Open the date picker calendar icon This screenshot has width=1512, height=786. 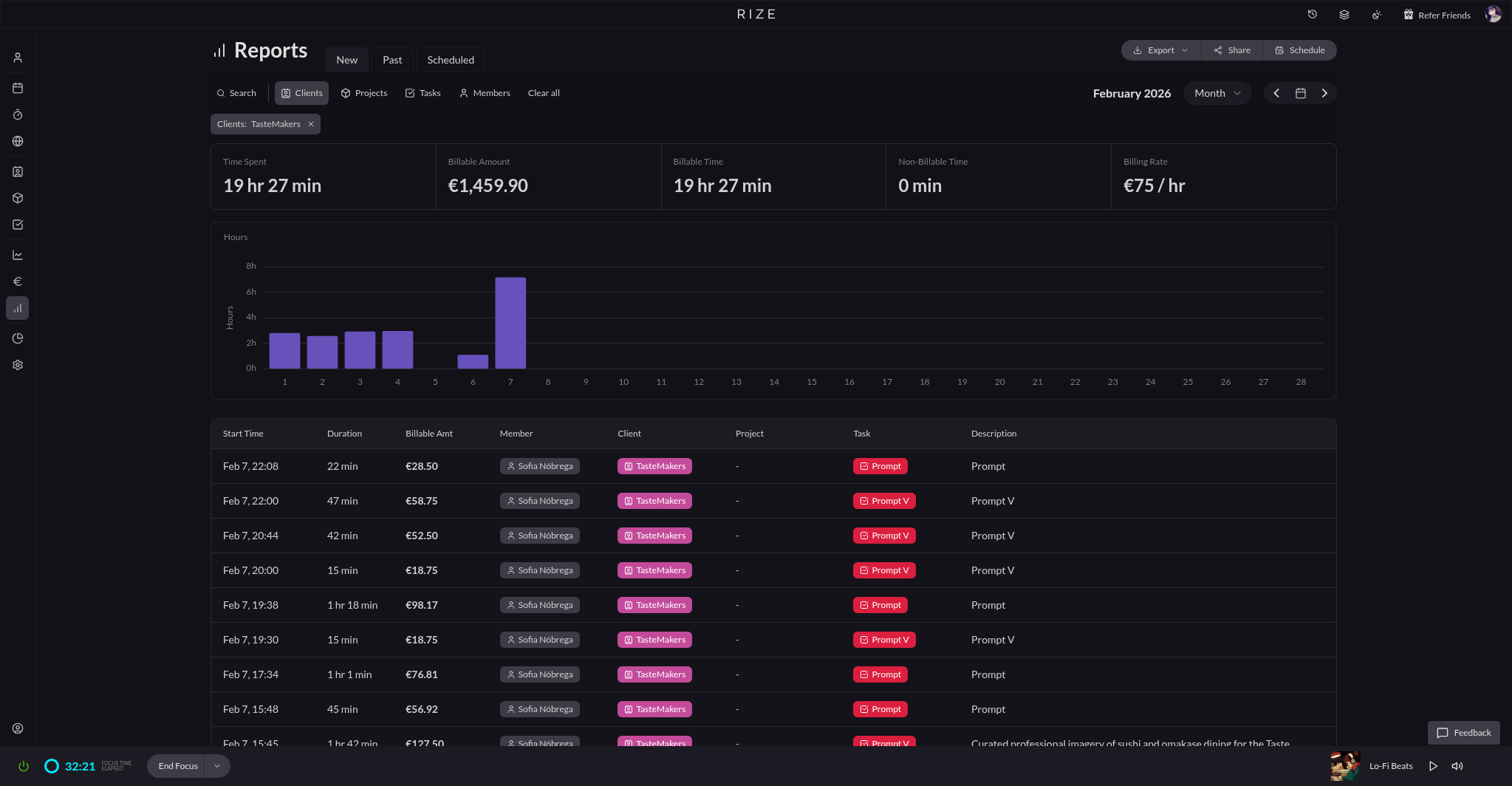point(1301,93)
